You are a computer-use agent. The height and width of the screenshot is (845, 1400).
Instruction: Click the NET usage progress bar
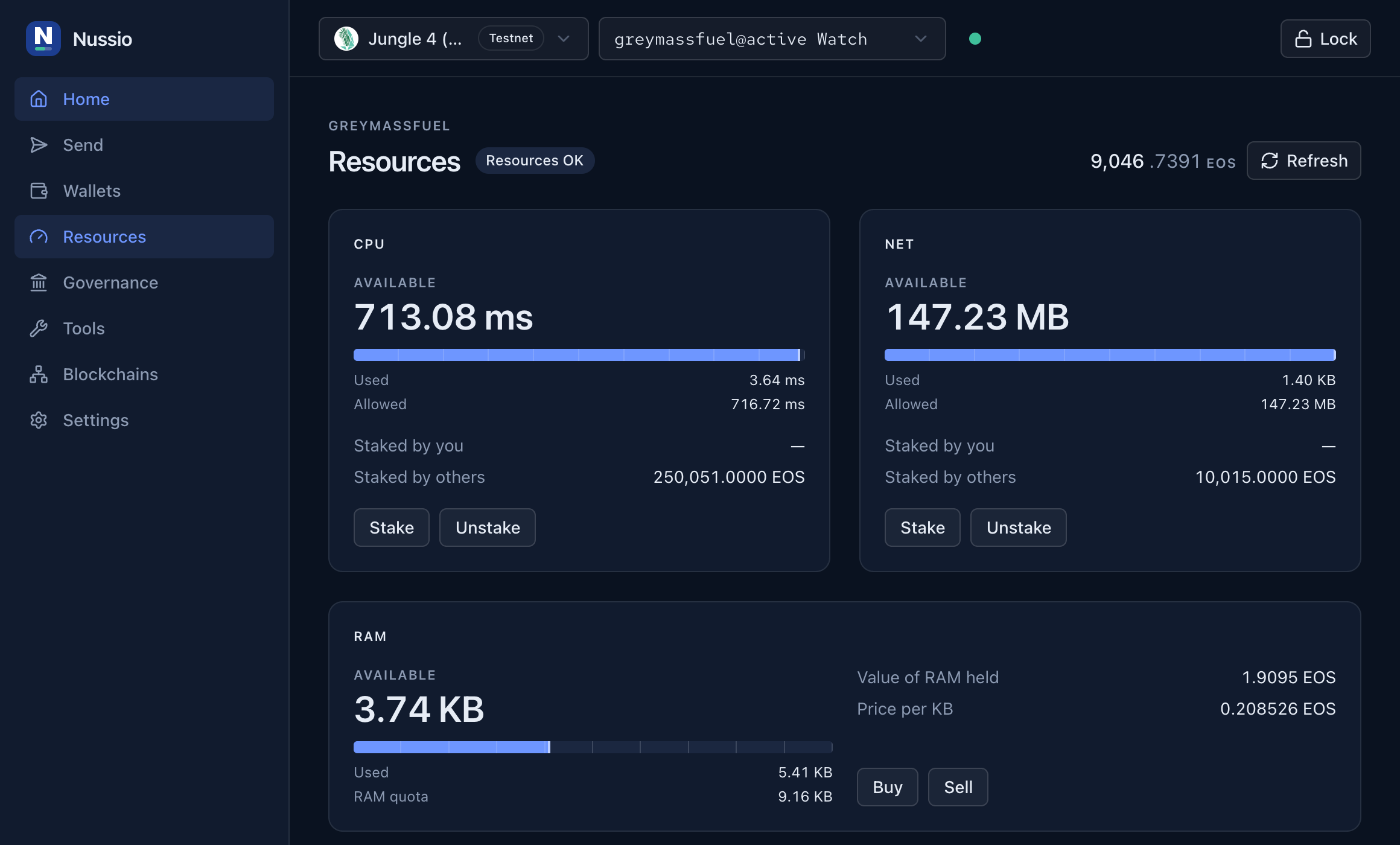click(x=1110, y=355)
